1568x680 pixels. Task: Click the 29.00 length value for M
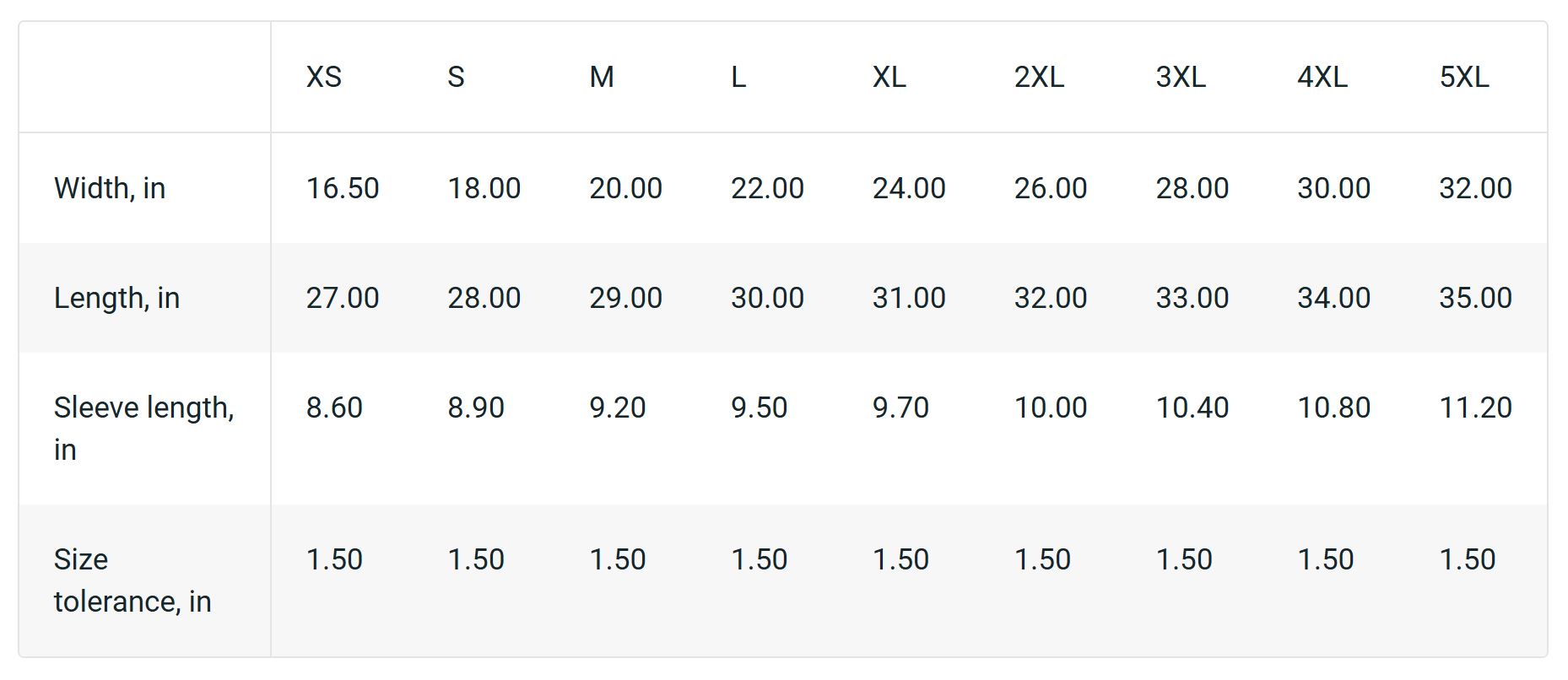click(625, 298)
